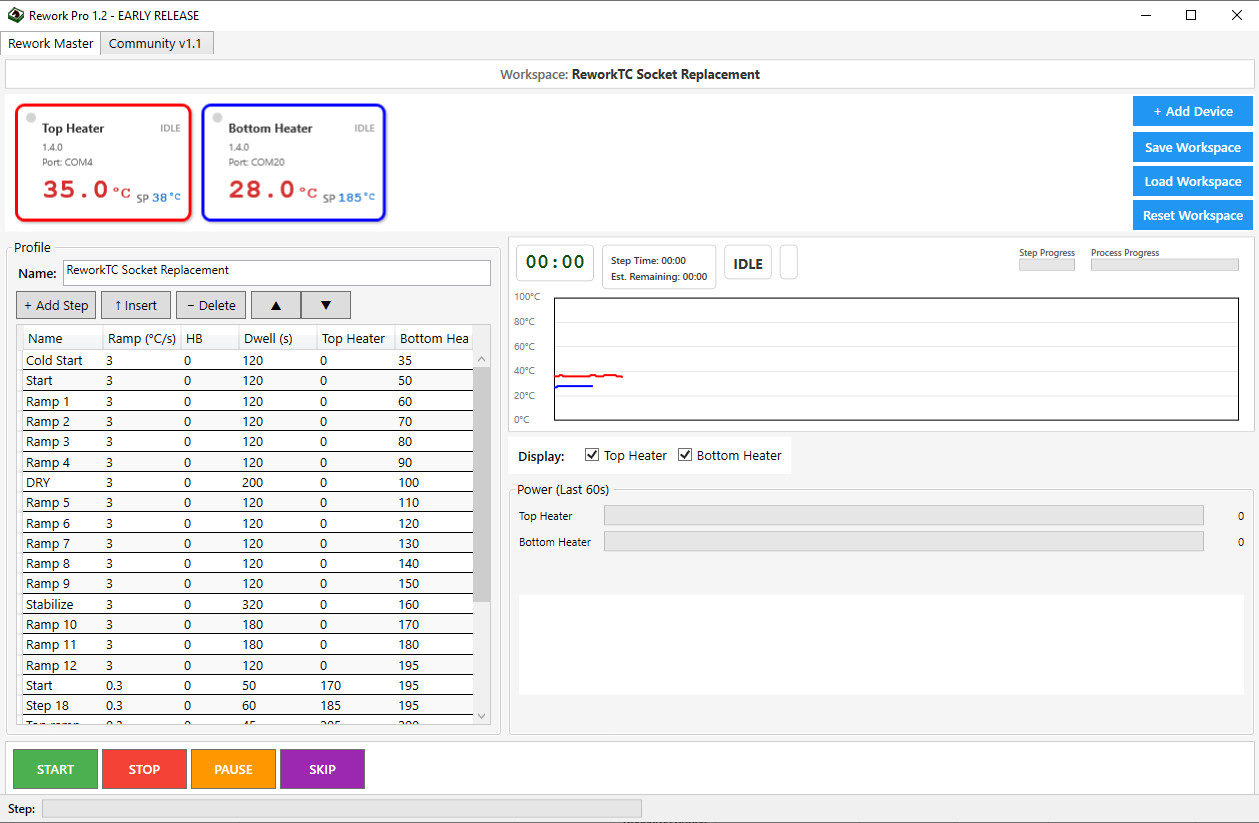
Task: Uncheck the Top Heater display checkbox
Action: click(x=592, y=455)
